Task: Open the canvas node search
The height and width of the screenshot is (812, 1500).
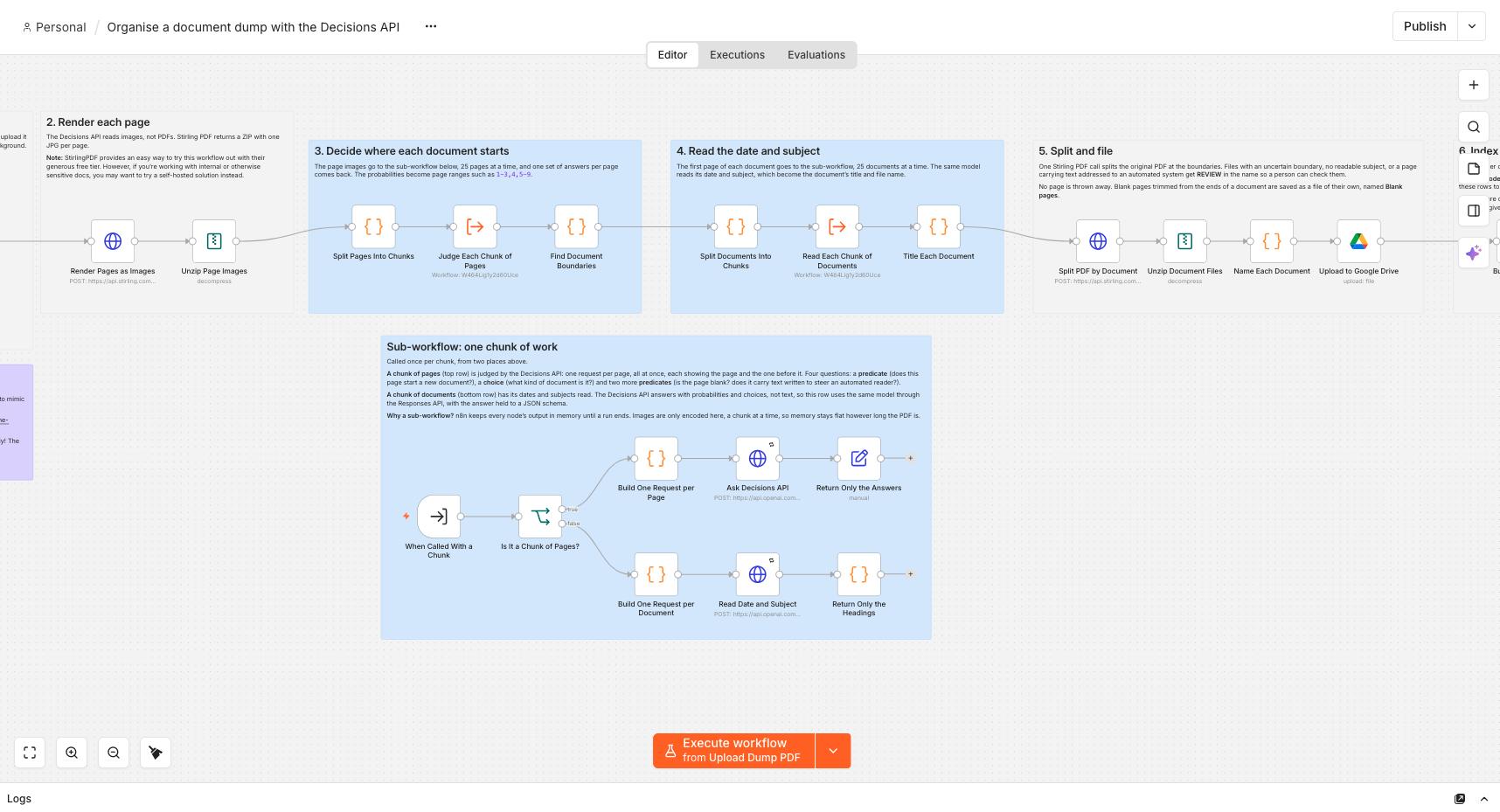Action: [x=1474, y=127]
